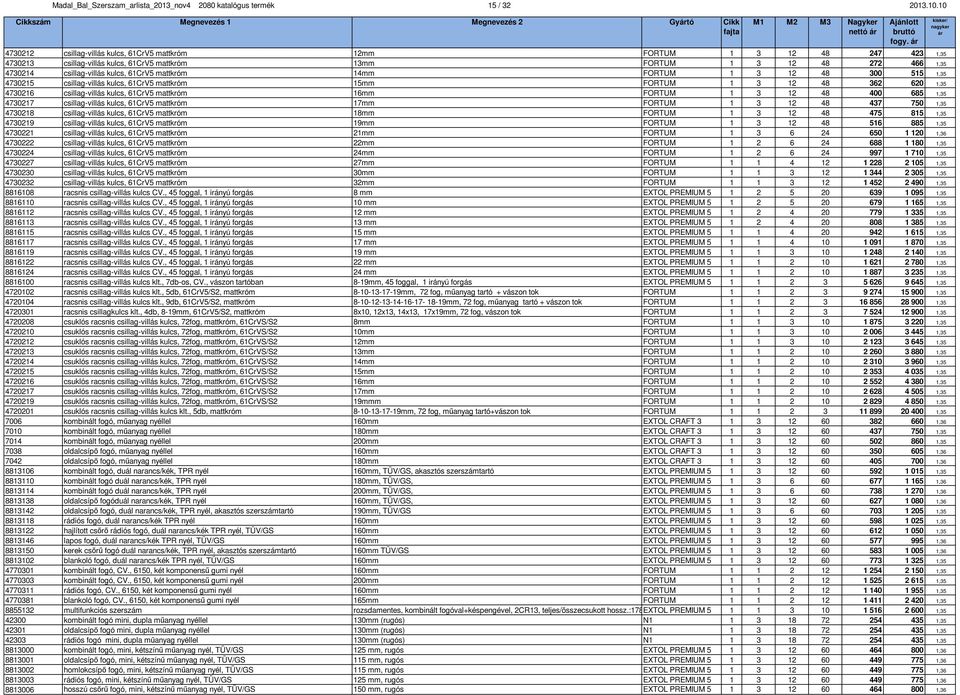Screen dimensions: 960x695
Task: Click manufacturer 'N1' in the 42300 row
Action: point(648,620)
